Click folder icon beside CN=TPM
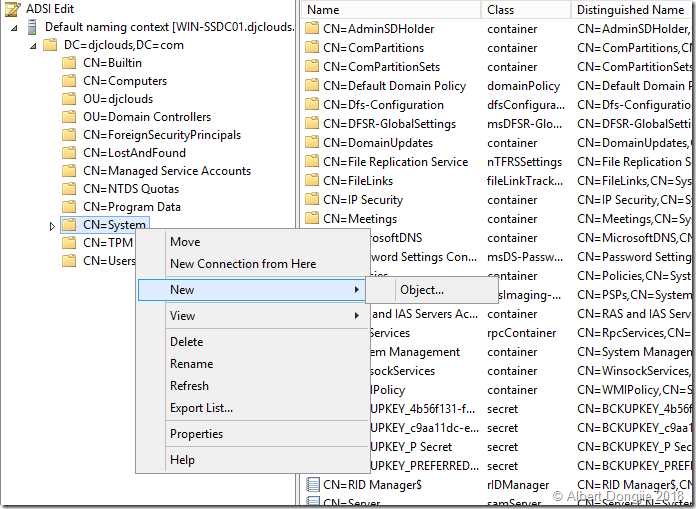The height and width of the screenshot is (509, 696). coord(69,243)
